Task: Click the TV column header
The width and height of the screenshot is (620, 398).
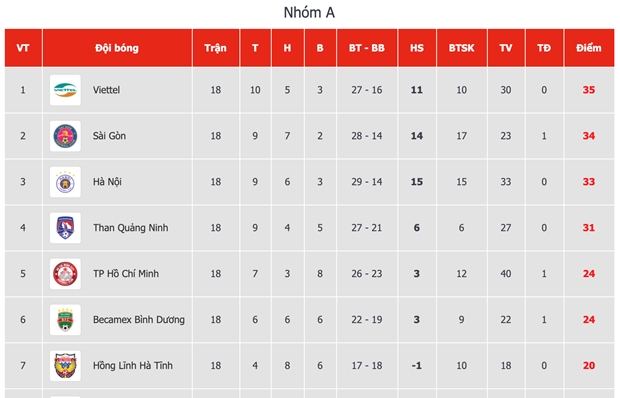Action: click(x=506, y=48)
